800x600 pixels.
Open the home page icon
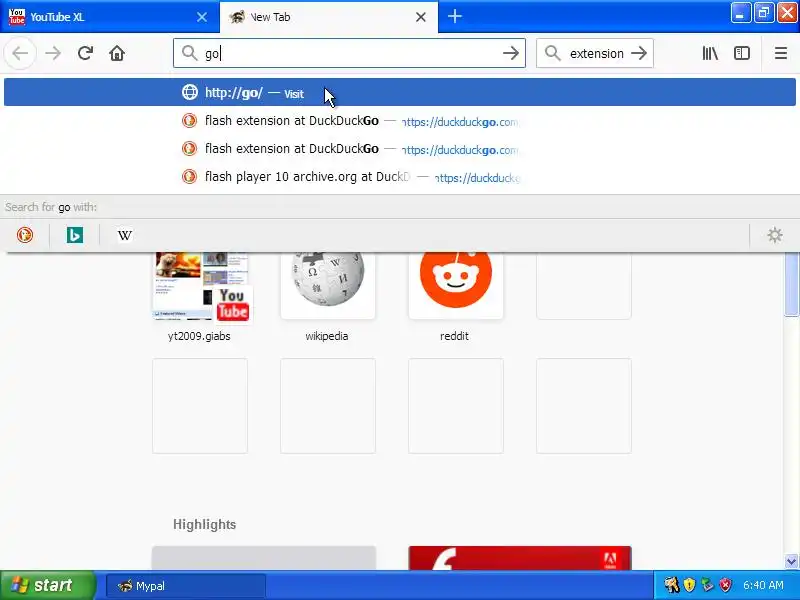click(117, 53)
